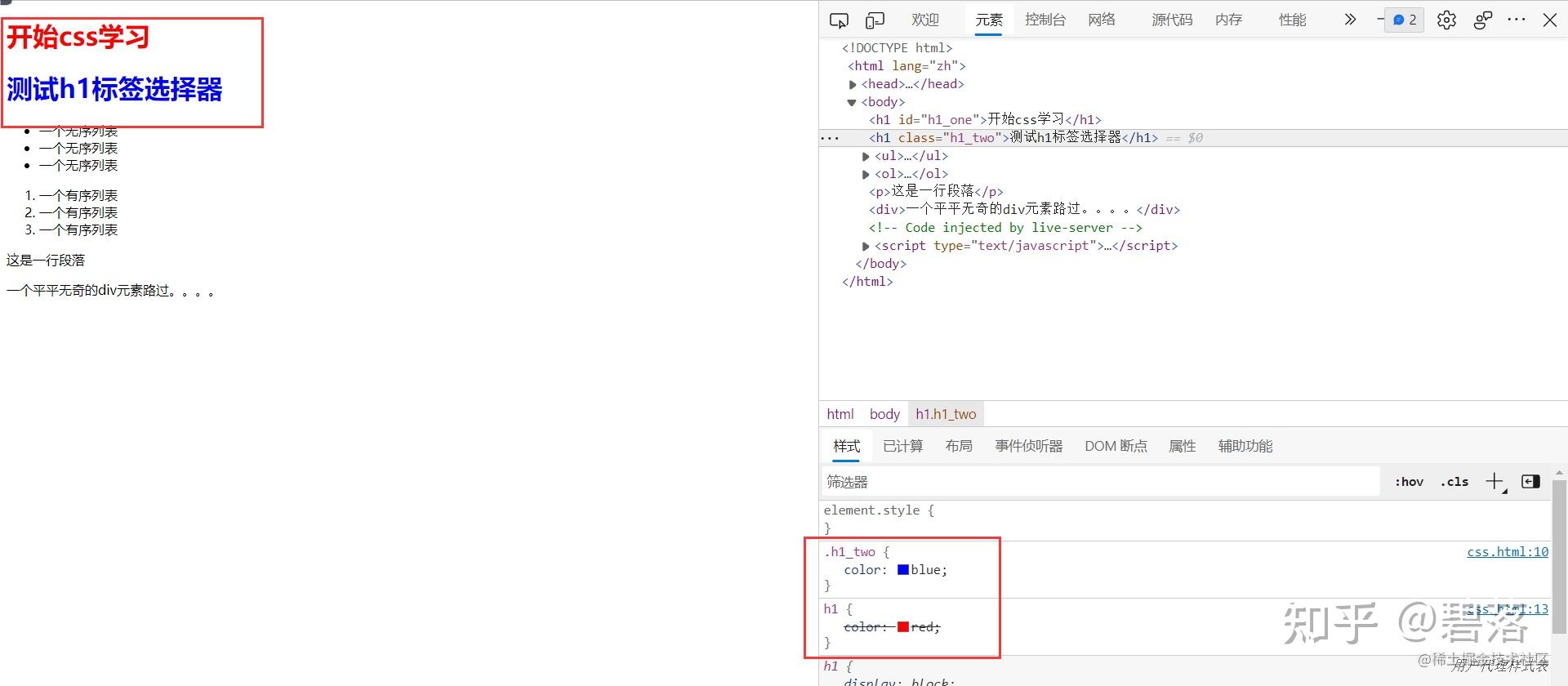Open the 控制台 tab

pyautogui.click(x=1045, y=20)
